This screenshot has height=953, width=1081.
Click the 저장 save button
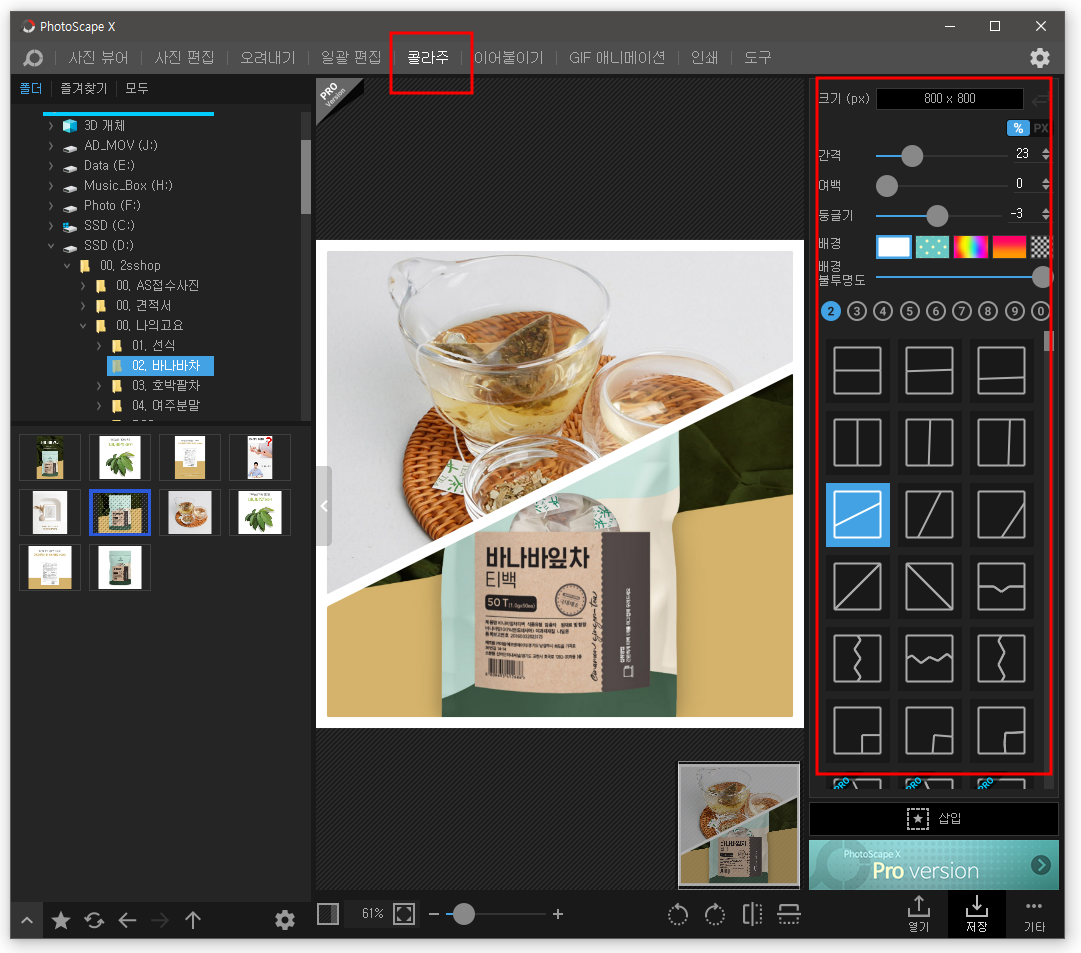[x=977, y=914]
